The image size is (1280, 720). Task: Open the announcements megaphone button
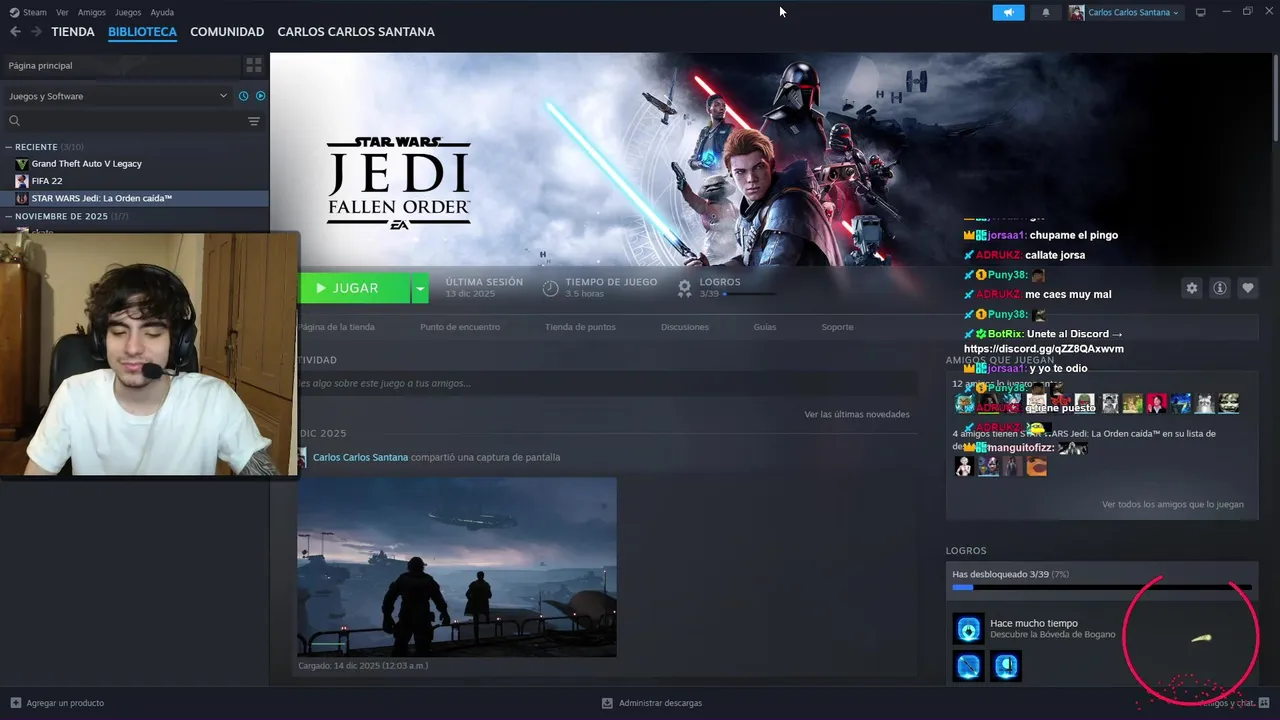(1008, 12)
